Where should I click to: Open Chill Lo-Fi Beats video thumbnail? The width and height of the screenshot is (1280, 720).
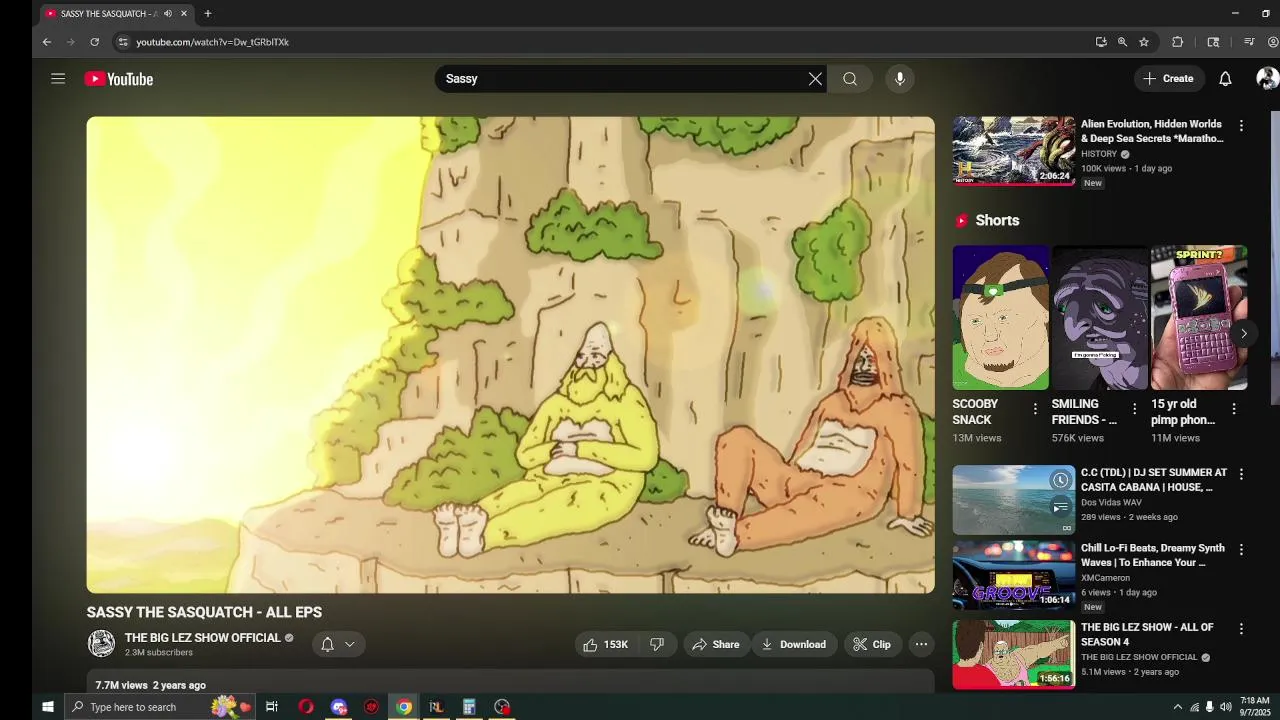[1013, 575]
